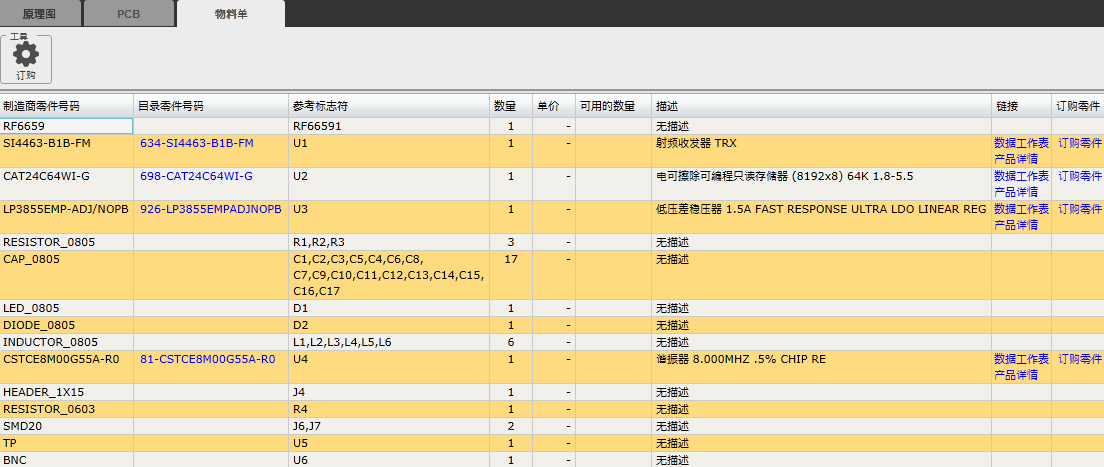Click the 单价 column header
This screenshot has height=467, width=1104.
click(x=554, y=106)
